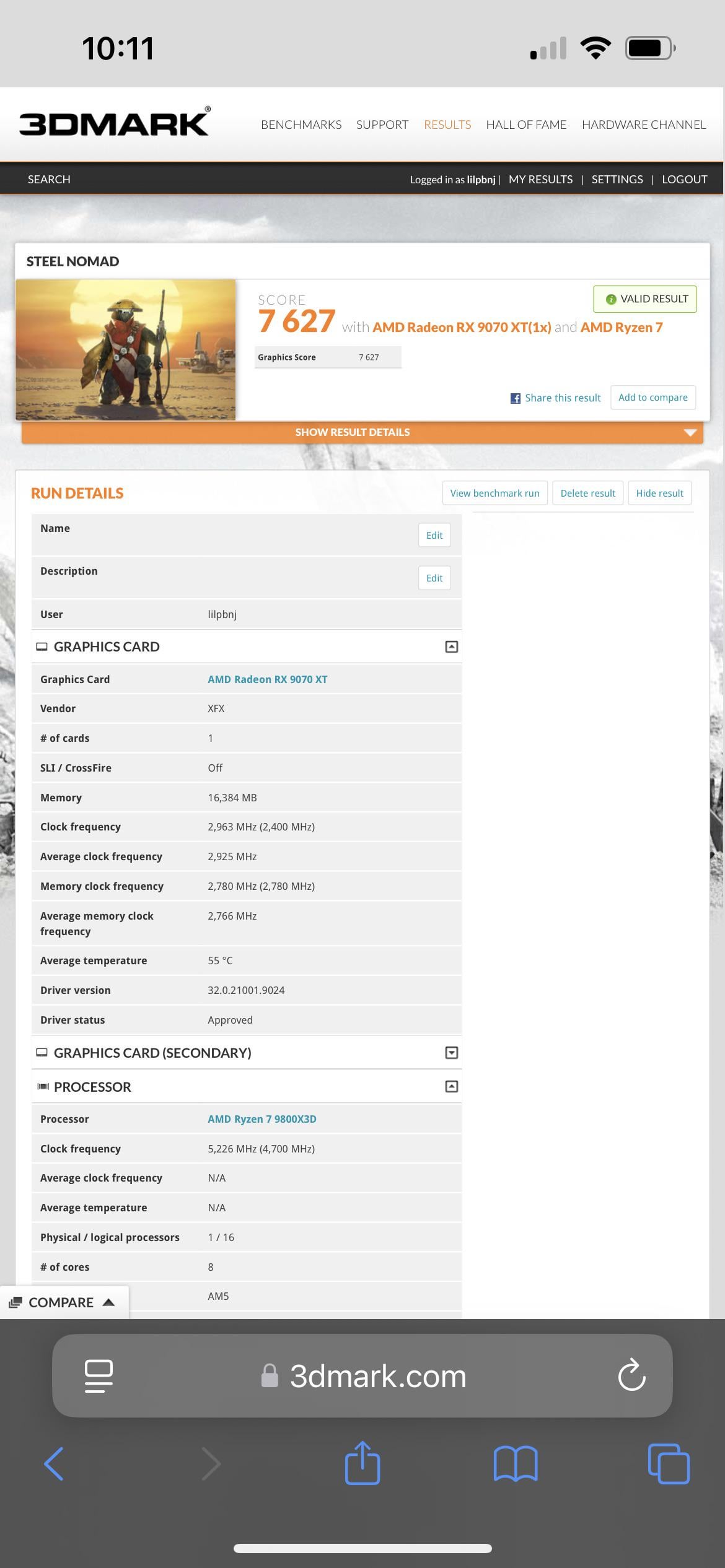Open the Hall of Fame menu
The height and width of the screenshot is (1568, 725).
(526, 124)
